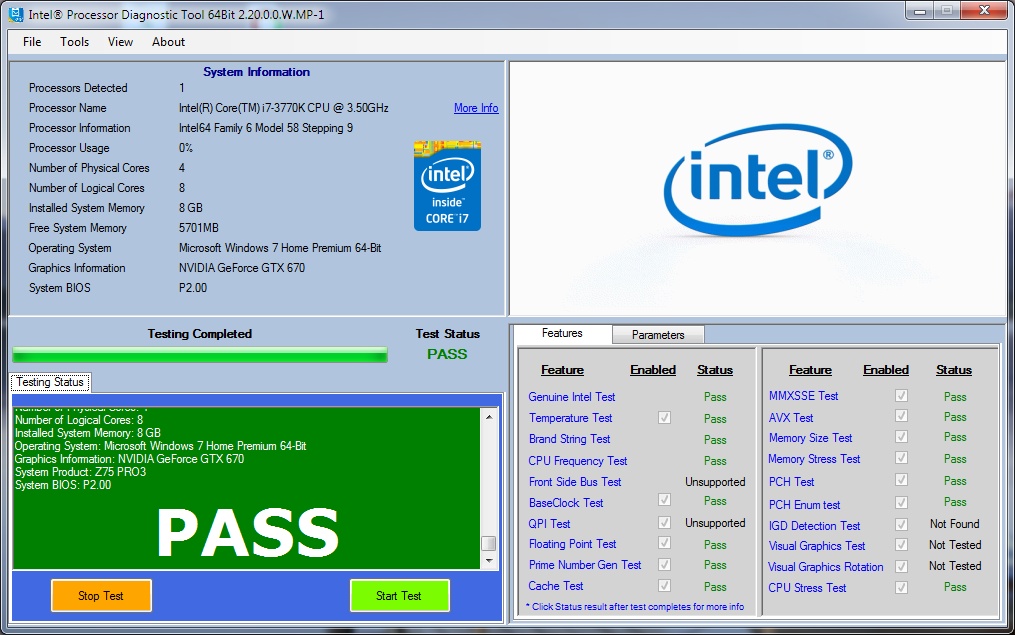Toggle the QPI Test checkbox

tap(664, 522)
